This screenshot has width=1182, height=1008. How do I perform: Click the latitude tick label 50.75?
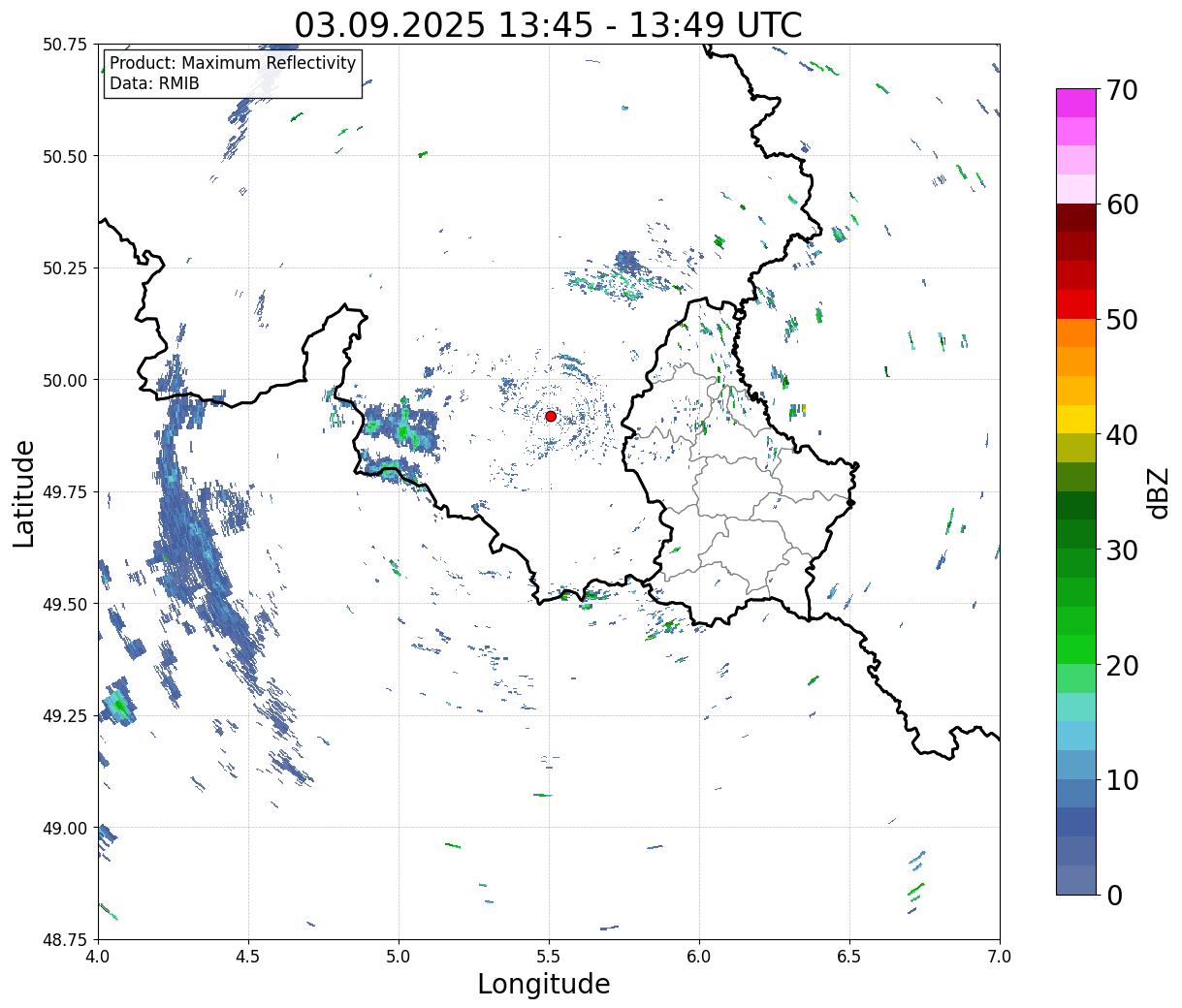pyautogui.click(x=66, y=45)
